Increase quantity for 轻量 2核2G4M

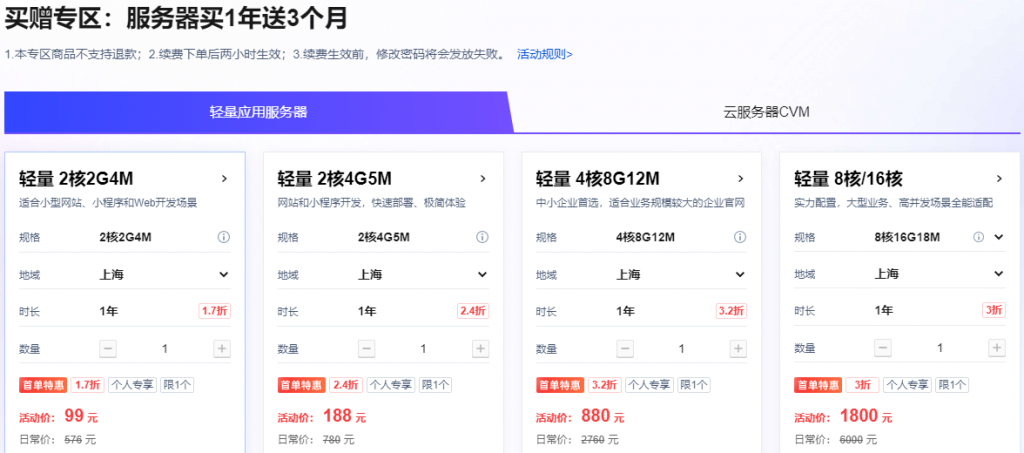click(x=222, y=348)
